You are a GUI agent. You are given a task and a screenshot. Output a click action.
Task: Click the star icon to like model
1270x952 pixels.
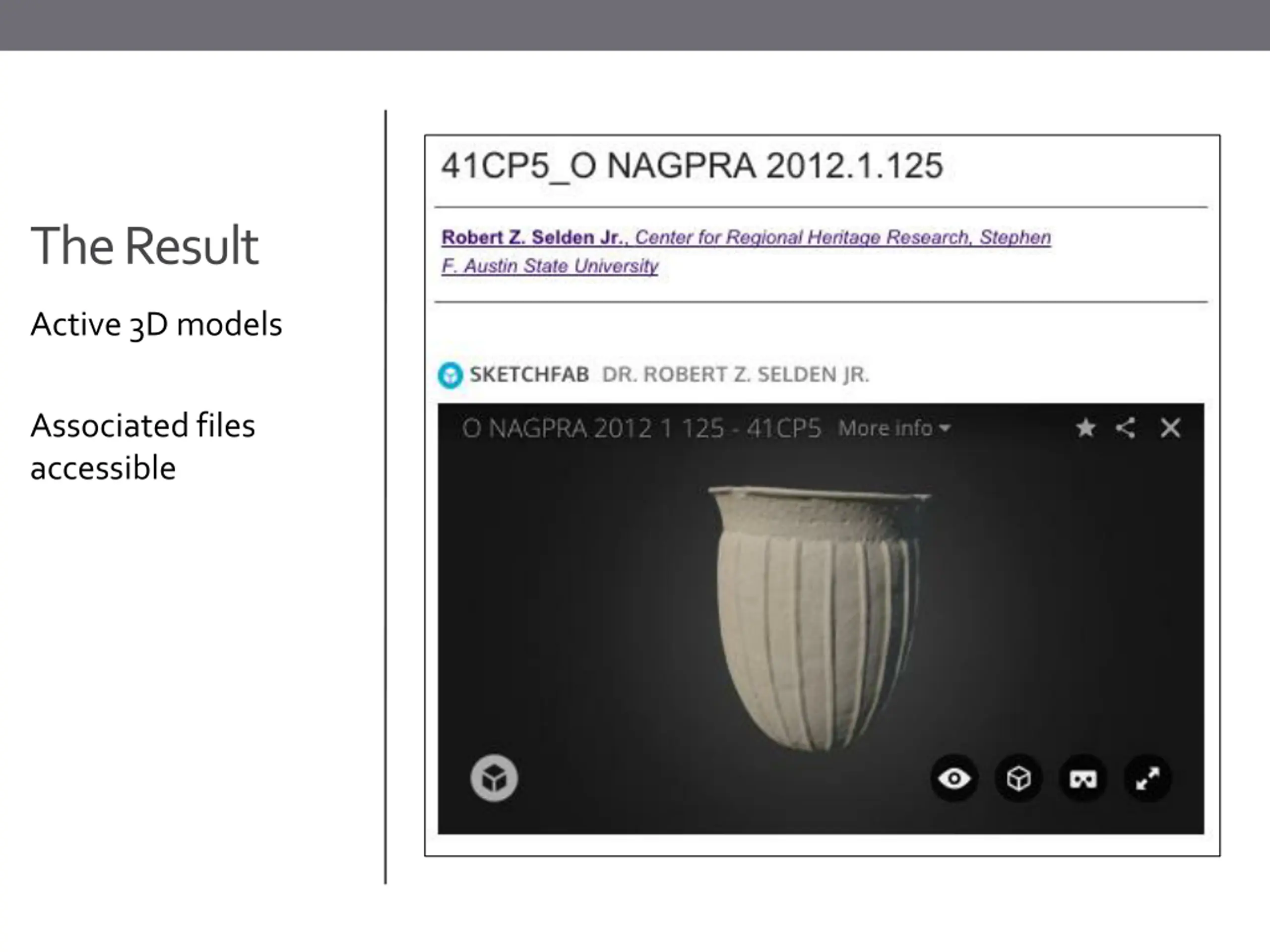tap(1085, 428)
